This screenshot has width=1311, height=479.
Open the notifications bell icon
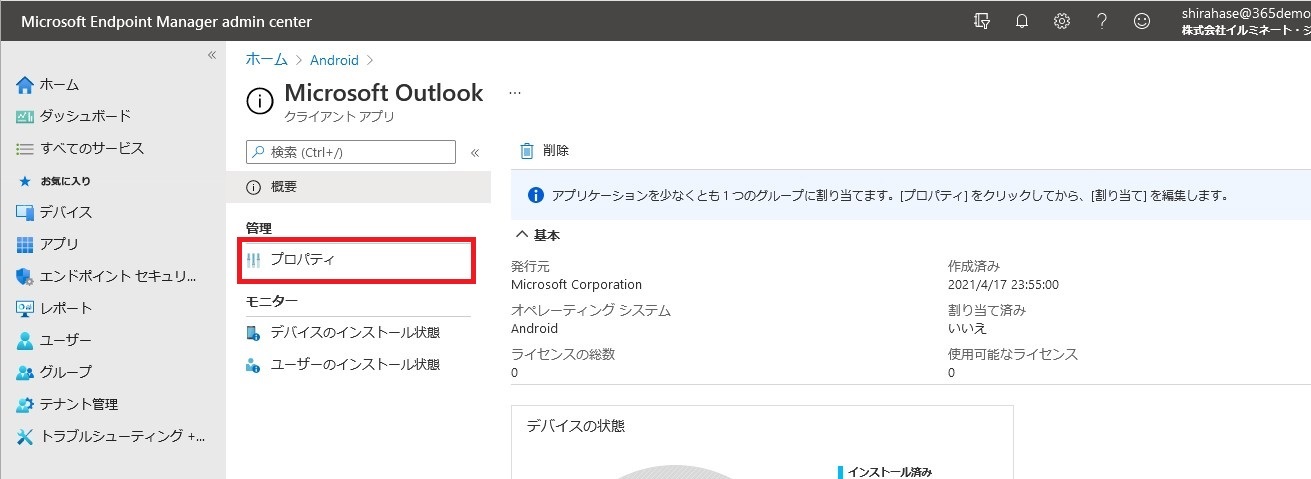[1021, 21]
